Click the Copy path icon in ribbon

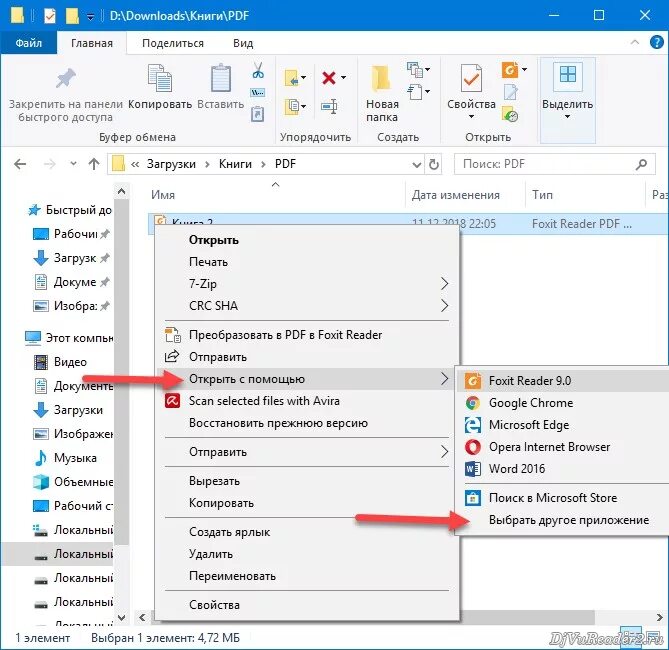[257, 93]
